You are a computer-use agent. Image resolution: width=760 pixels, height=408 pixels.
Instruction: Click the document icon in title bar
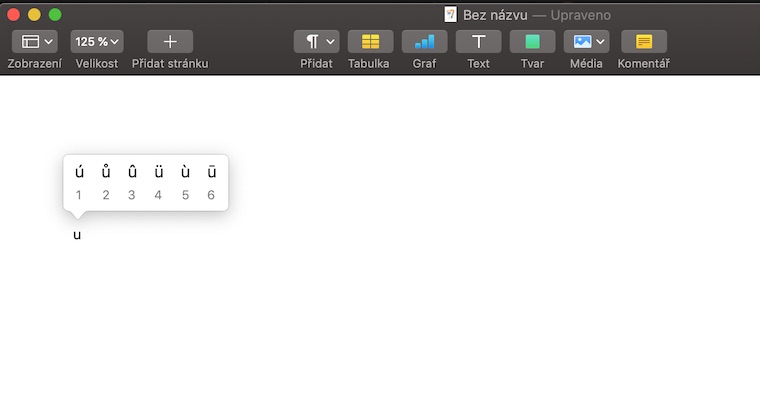[450, 15]
